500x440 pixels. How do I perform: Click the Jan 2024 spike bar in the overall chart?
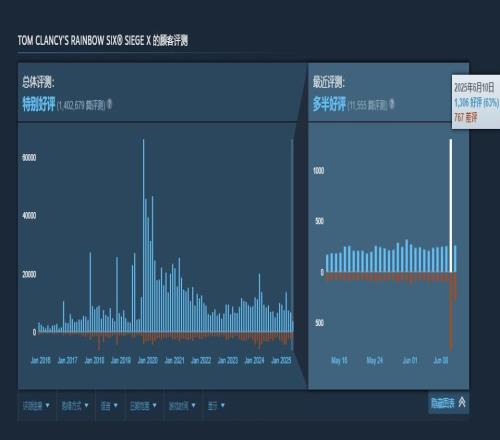(x=259, y=303)
